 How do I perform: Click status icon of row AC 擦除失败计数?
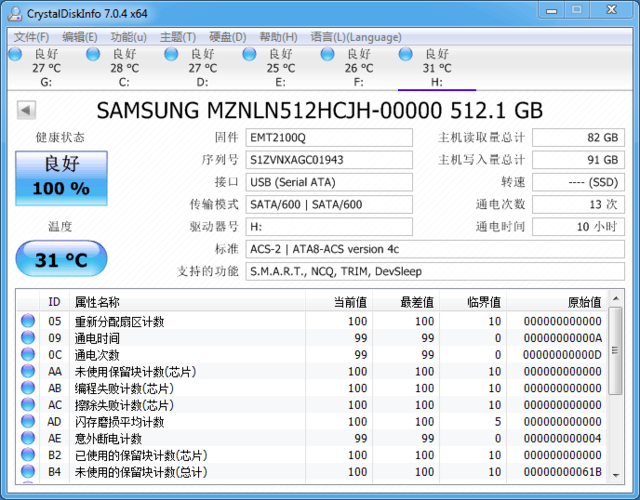[28, 404]
